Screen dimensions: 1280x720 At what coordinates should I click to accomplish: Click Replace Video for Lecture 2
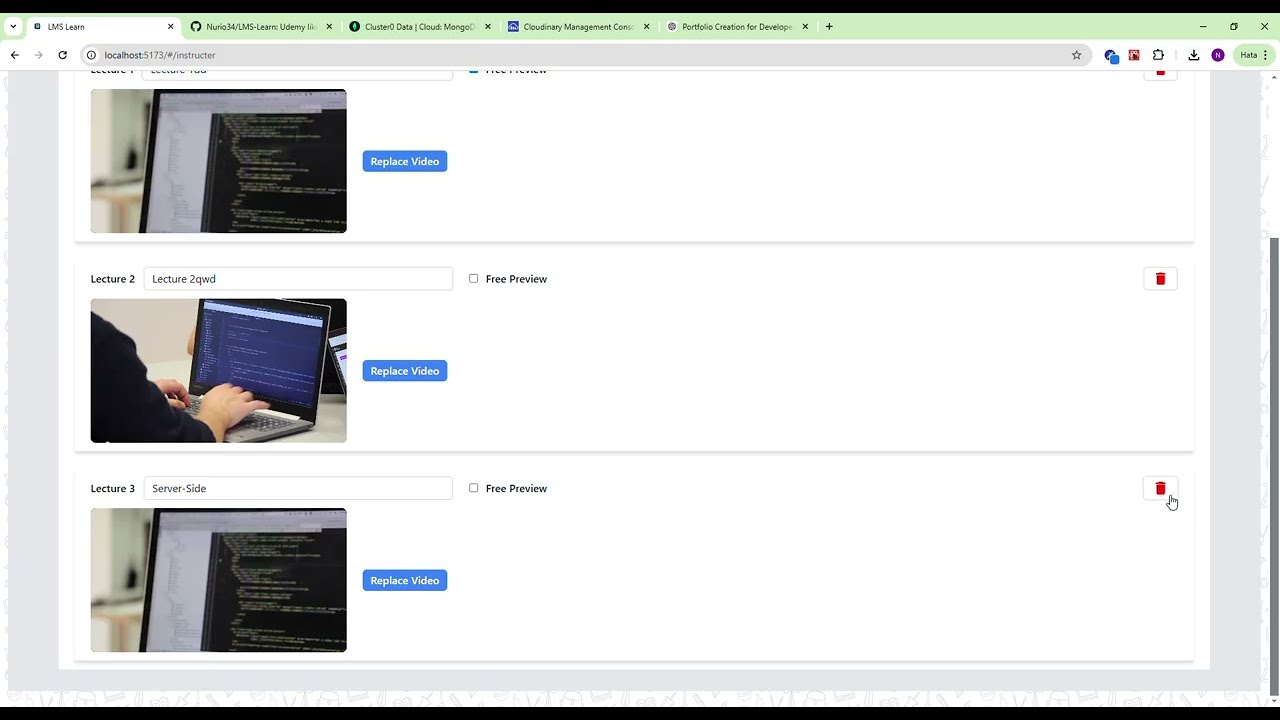coord(405,371)
